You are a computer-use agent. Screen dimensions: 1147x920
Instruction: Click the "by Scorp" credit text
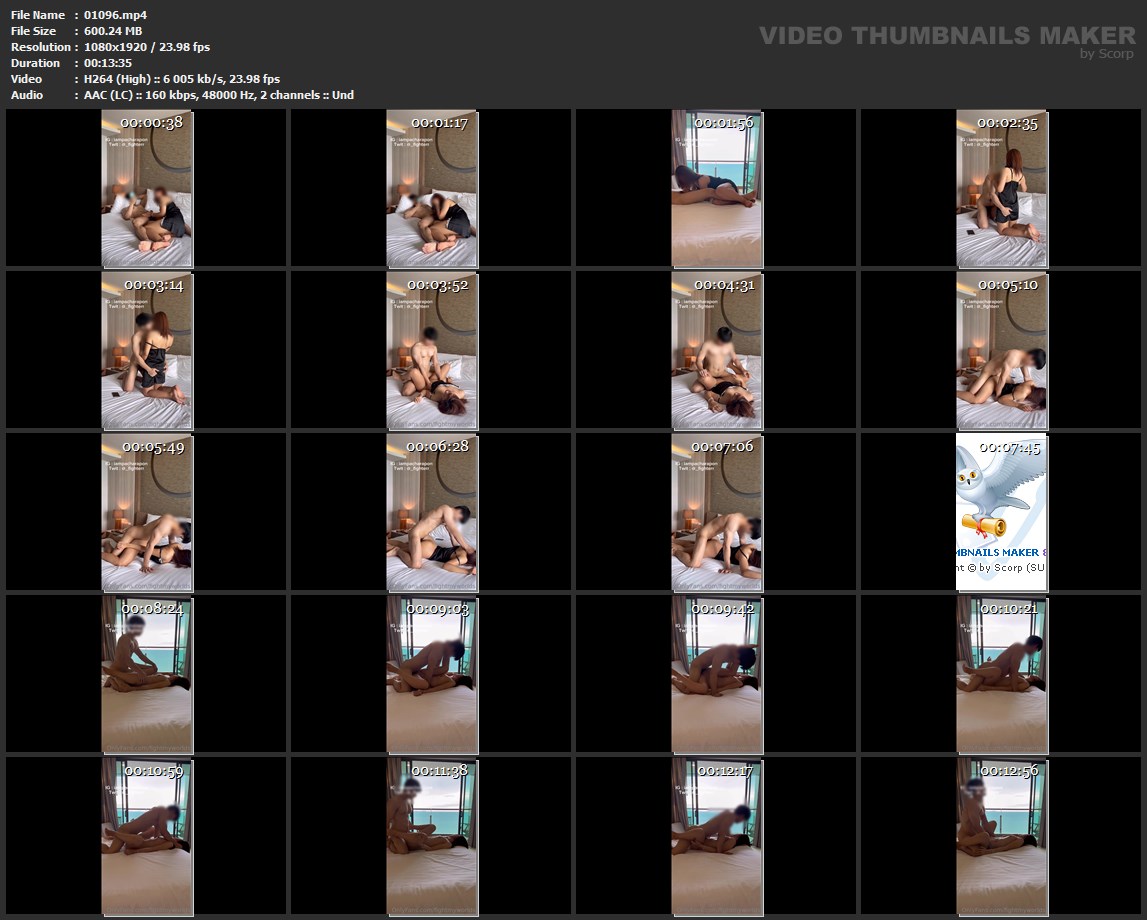point(1107,54)
